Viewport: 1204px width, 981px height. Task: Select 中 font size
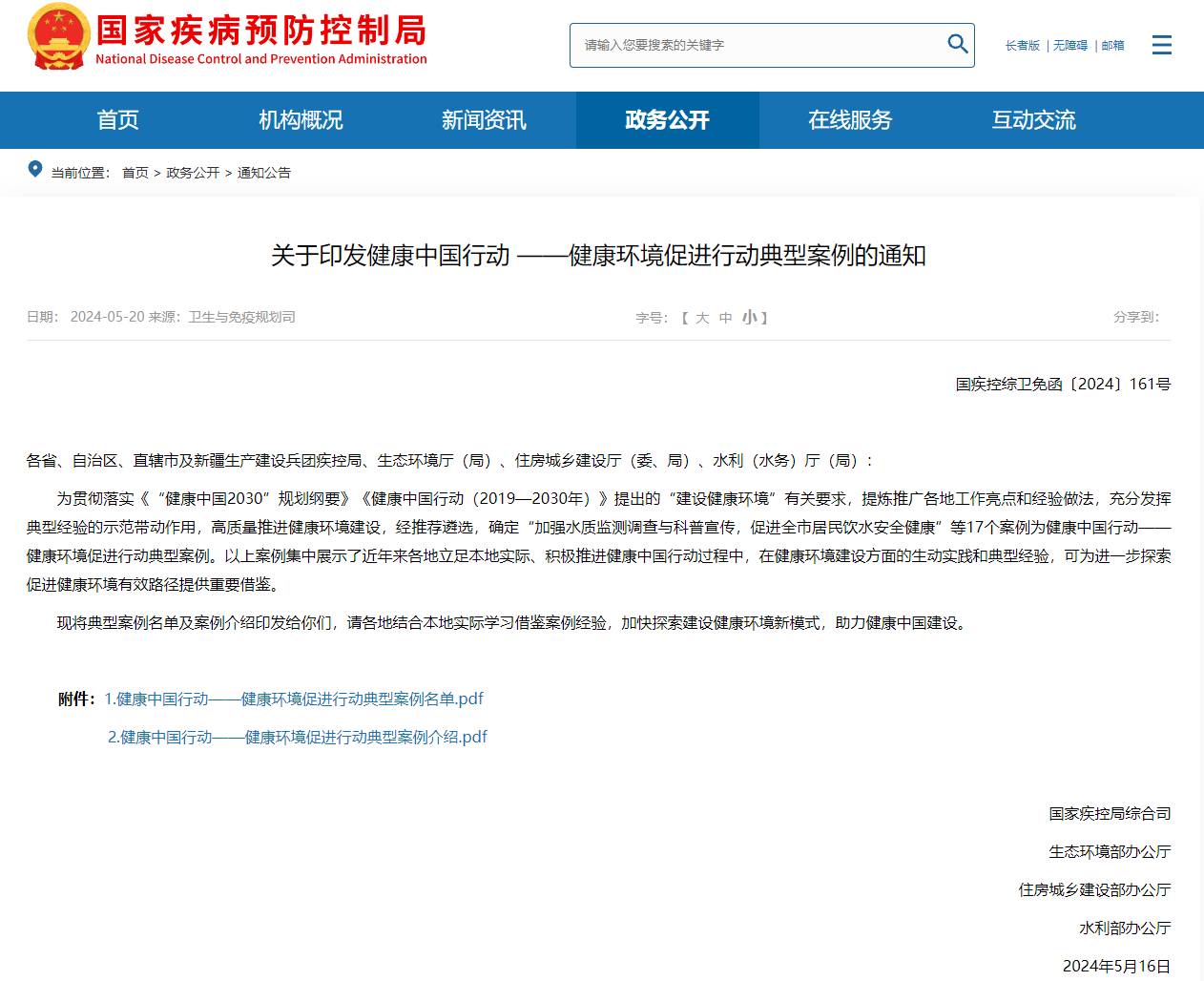(x=726, y=318)
